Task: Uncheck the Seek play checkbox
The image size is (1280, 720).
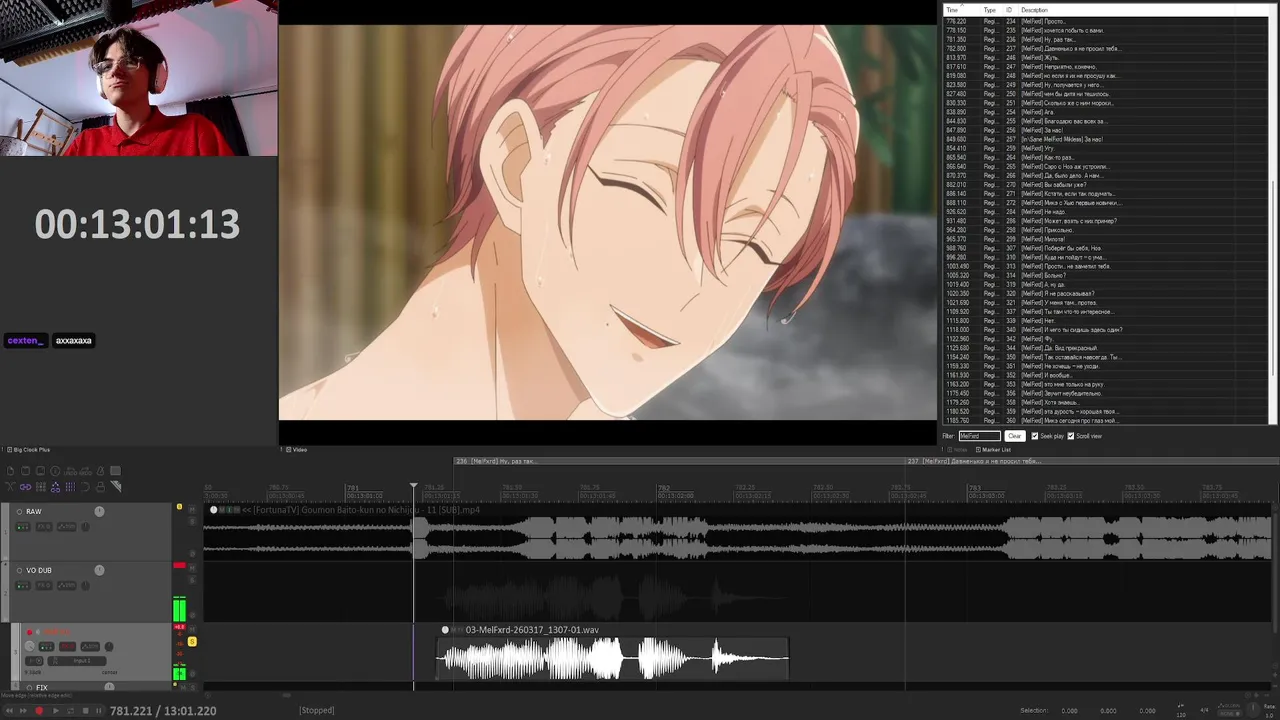Action: (x=1034, y=436)
